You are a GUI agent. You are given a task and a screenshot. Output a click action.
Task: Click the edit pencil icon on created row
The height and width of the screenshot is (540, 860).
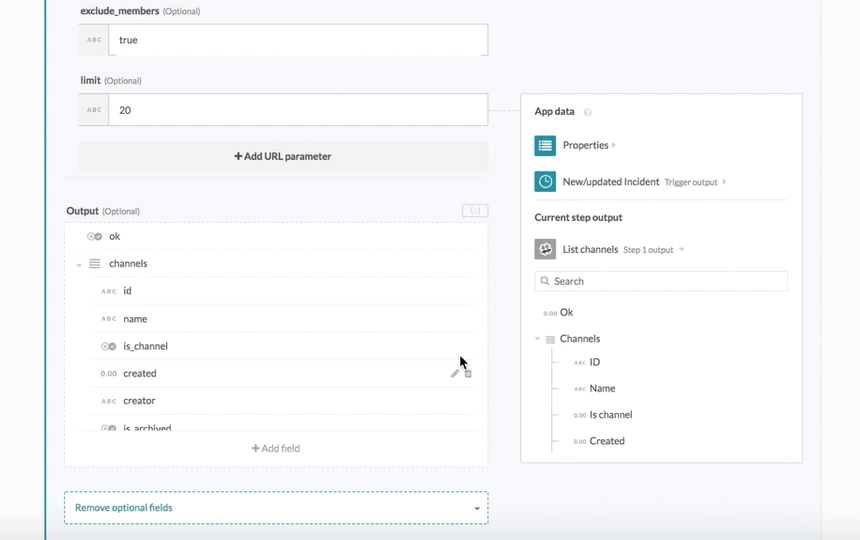point(455,374)
